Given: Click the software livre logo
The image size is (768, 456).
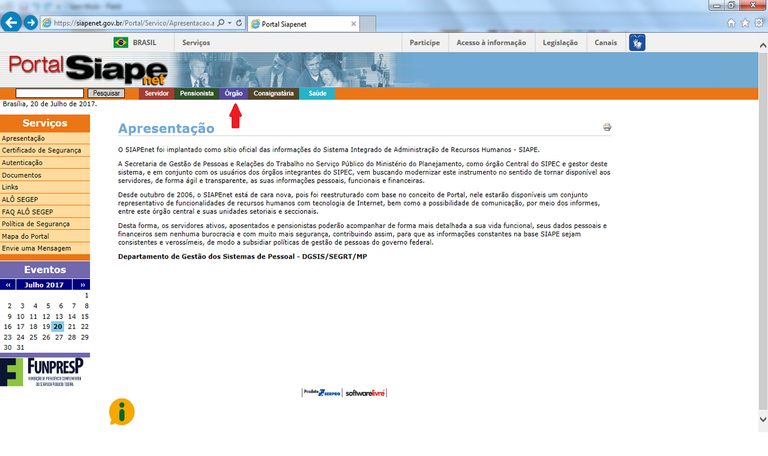Looking at the screenshot, I should (365, 393).
